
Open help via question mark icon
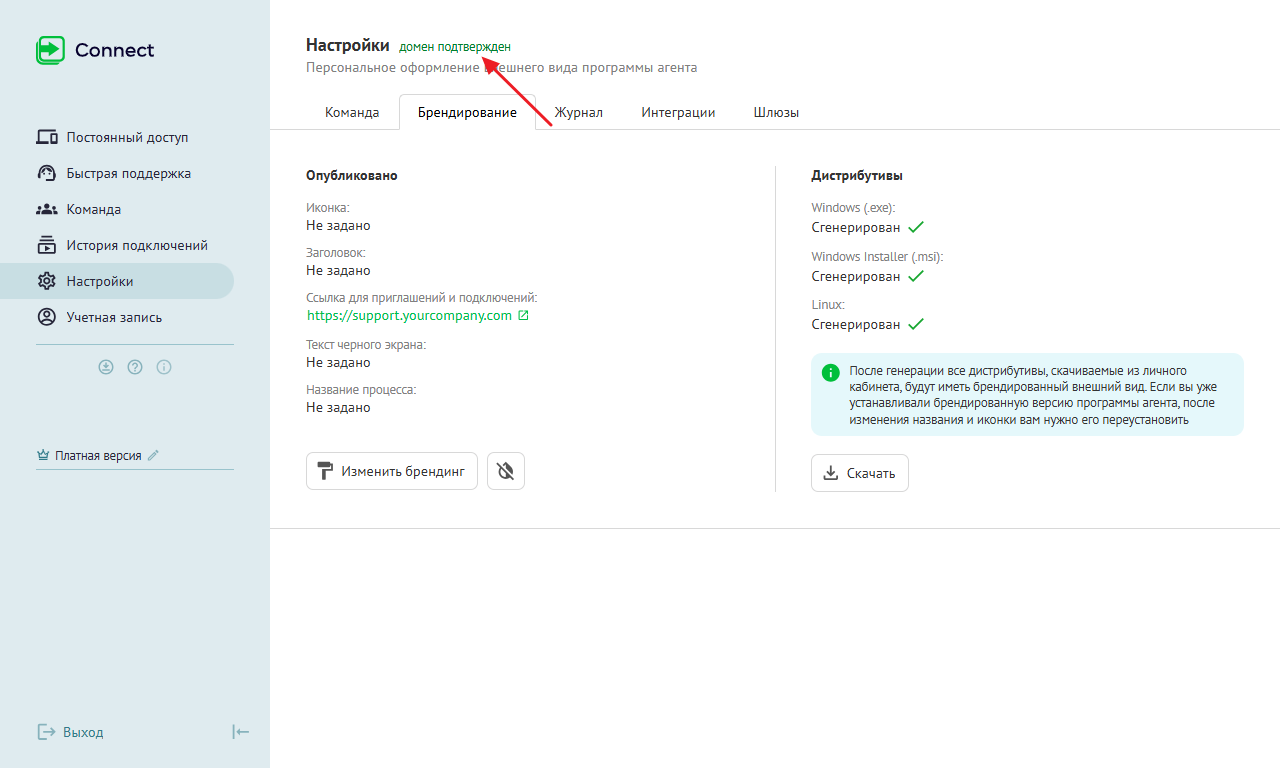135,367
